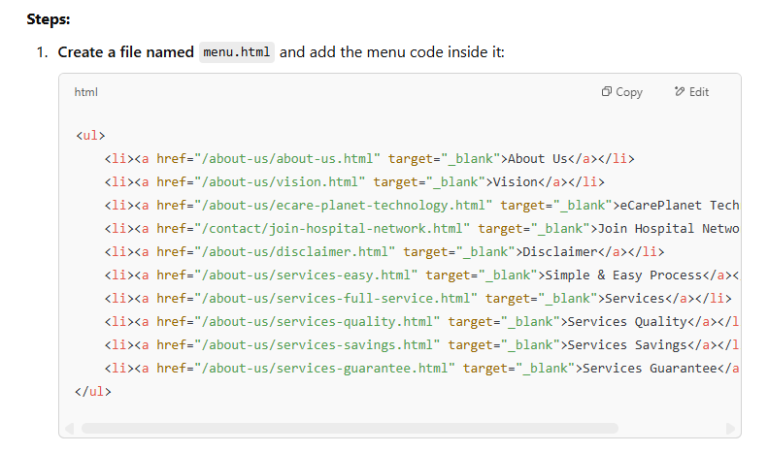The height and width of the screenshot is (453, 768).
Task: Click the 'Vision' anchor text in code
Action: (x=515, y=181)
